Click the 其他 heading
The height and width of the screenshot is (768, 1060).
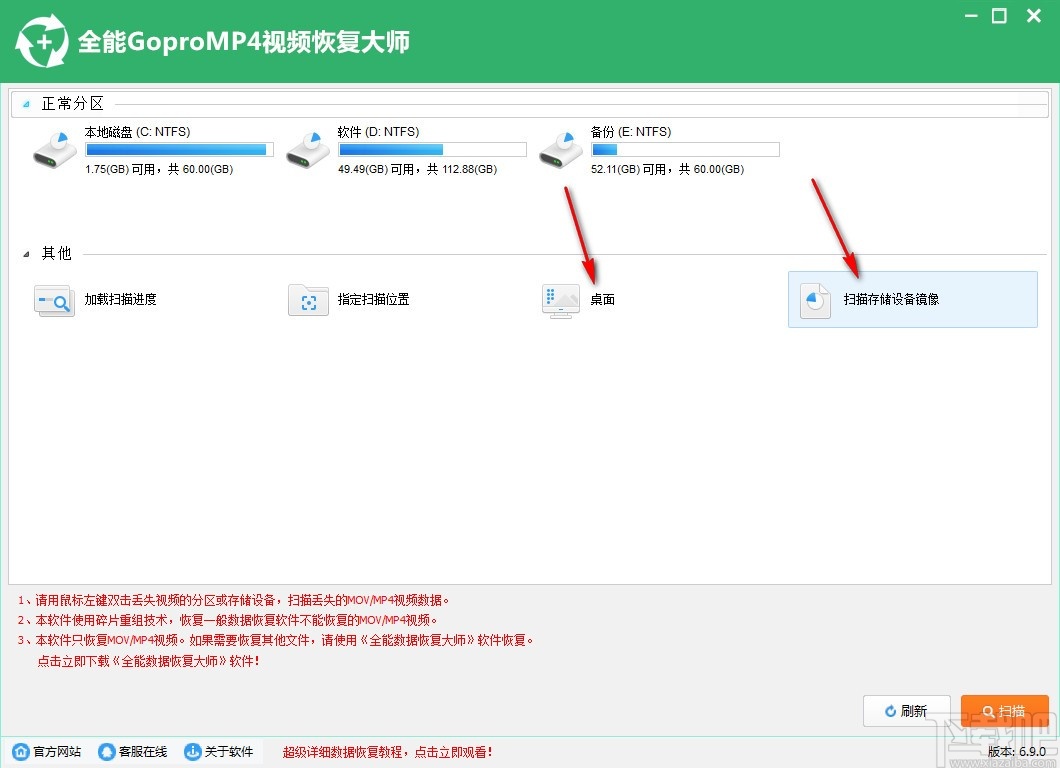click(57, 254)
